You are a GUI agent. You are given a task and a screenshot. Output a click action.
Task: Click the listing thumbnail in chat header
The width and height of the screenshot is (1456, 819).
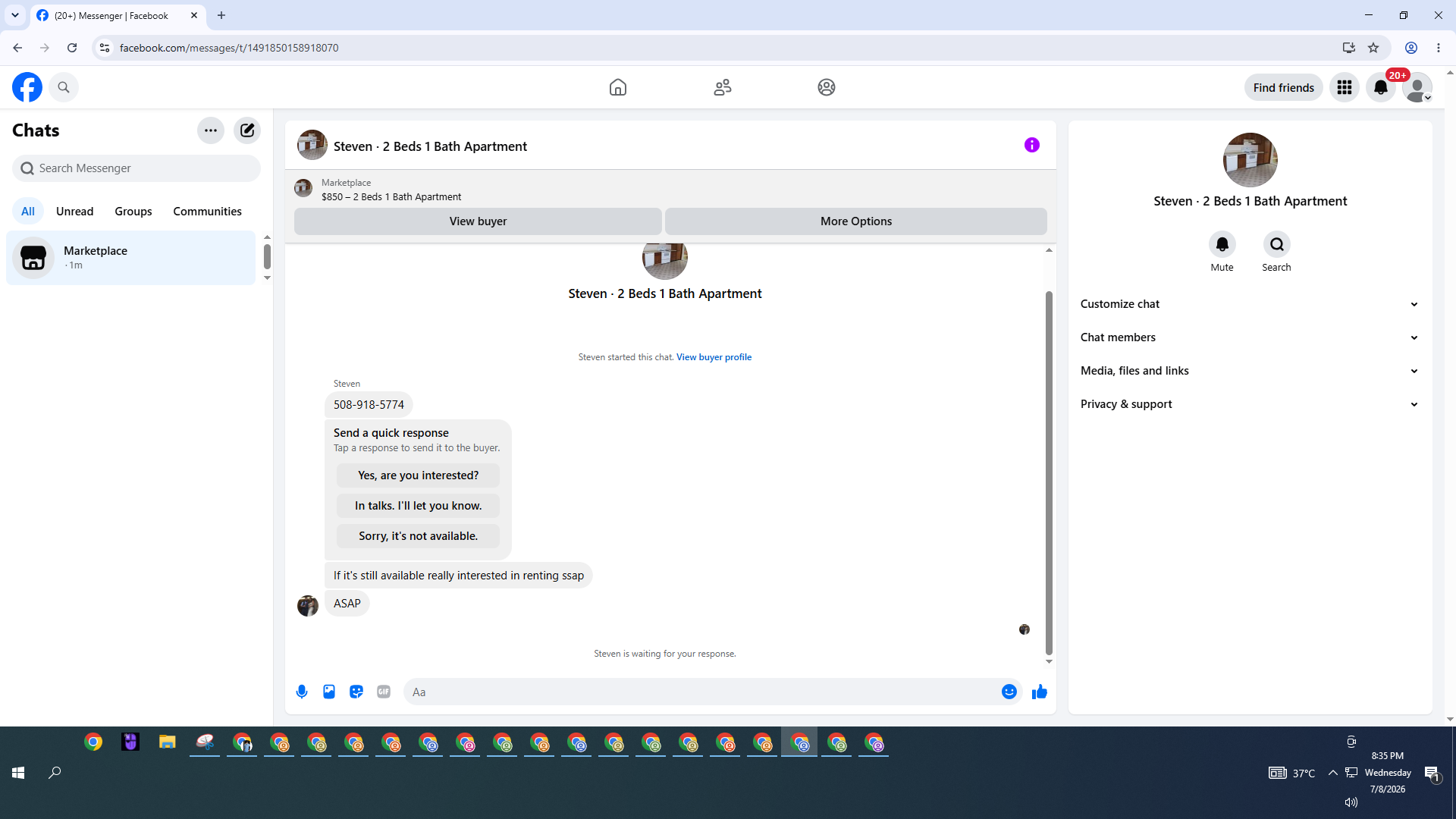pyautogui.click(x=312, y=145)
